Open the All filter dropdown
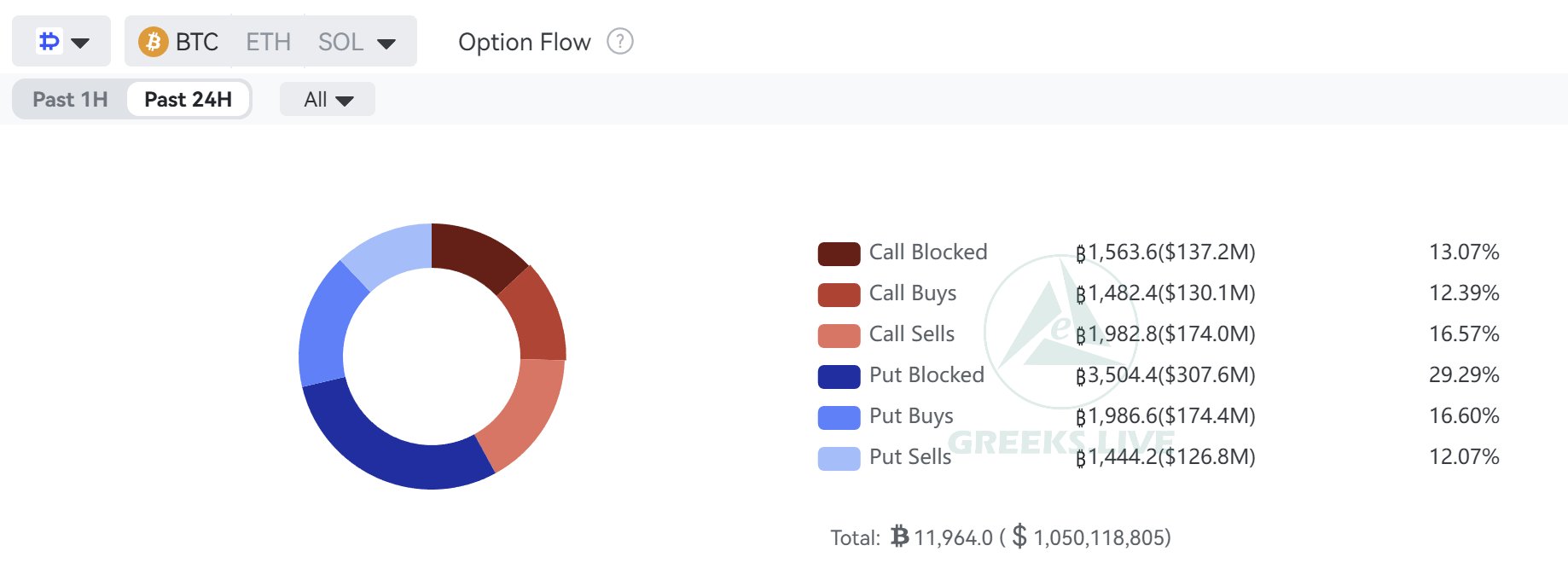Screen dimensions: 1568x580 tap(328, 100)
